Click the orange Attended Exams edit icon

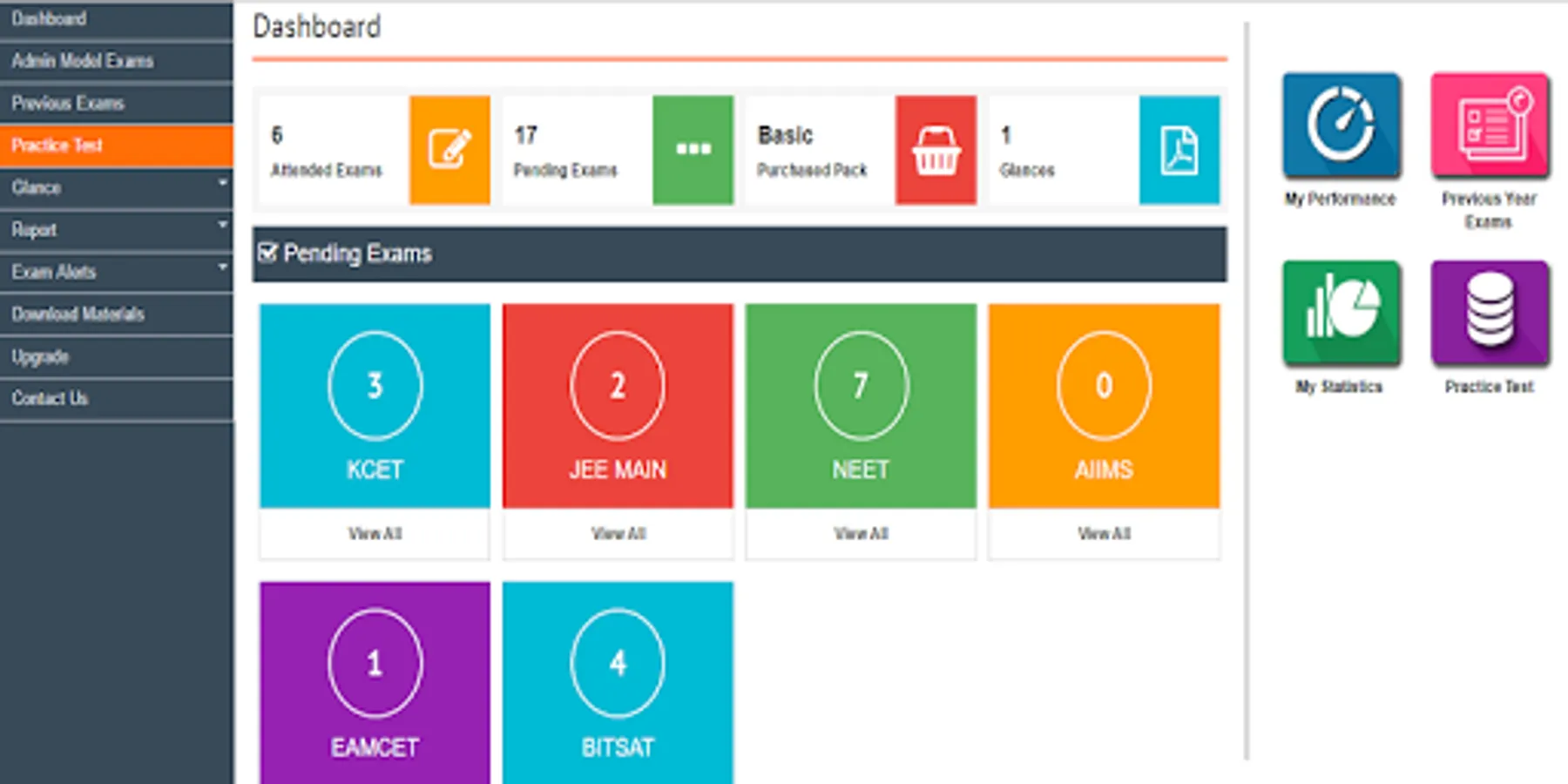(x=449, y=150)
